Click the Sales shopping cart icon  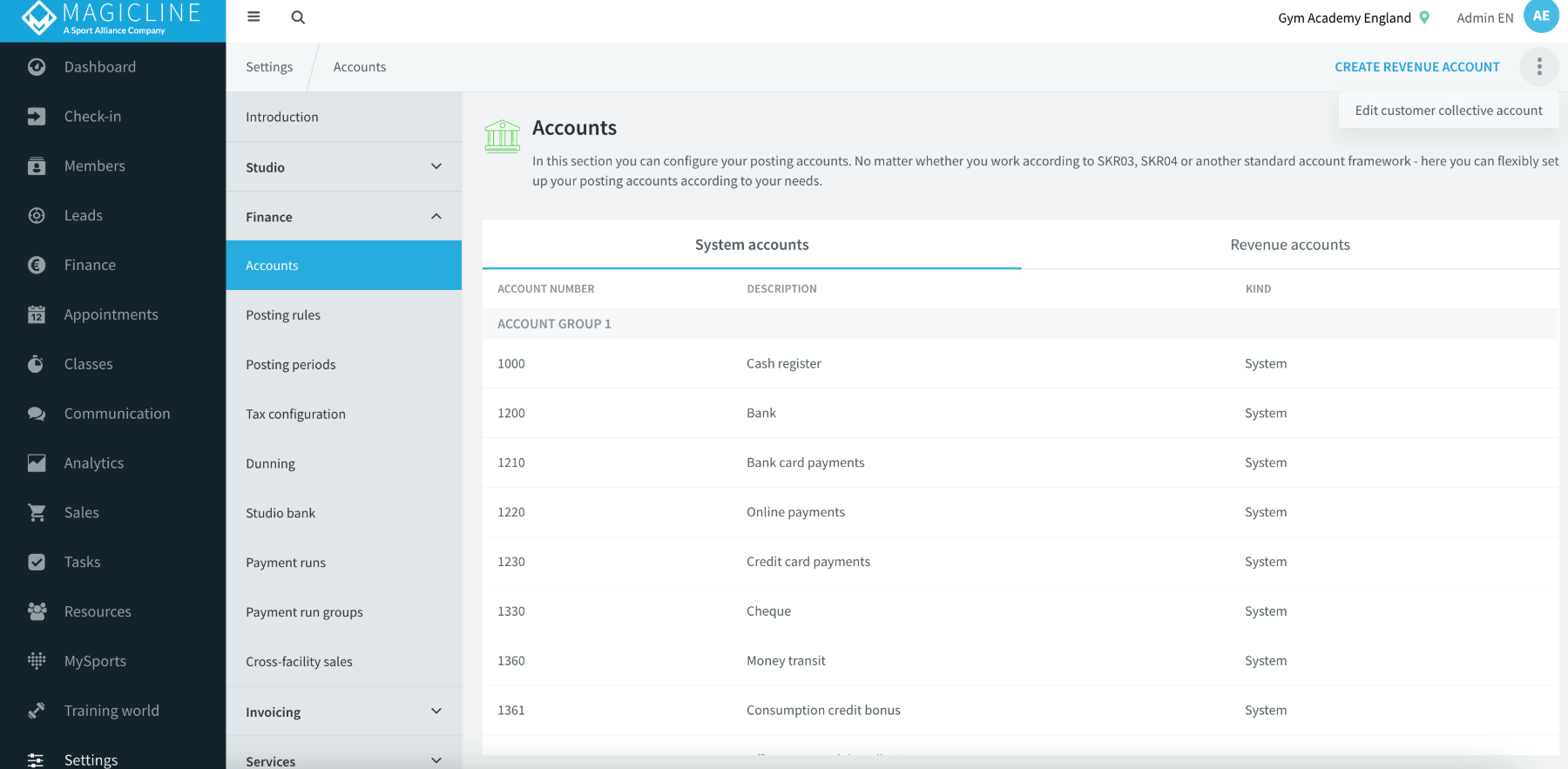pos(37,513)
